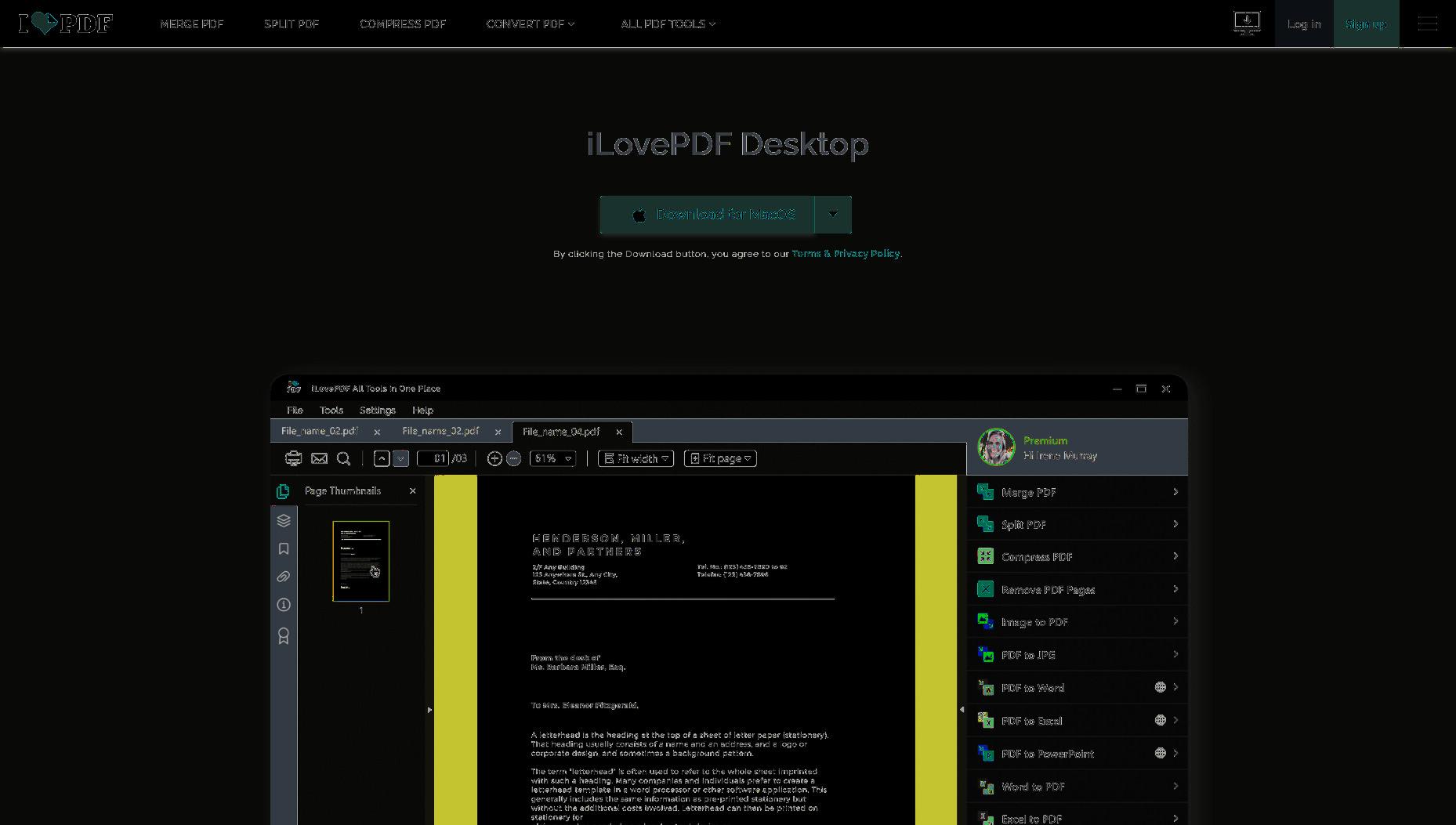The image size is (1456, 825).
Task: Close the File_name_04.pdf tab
Action: (x=619, y=432)
